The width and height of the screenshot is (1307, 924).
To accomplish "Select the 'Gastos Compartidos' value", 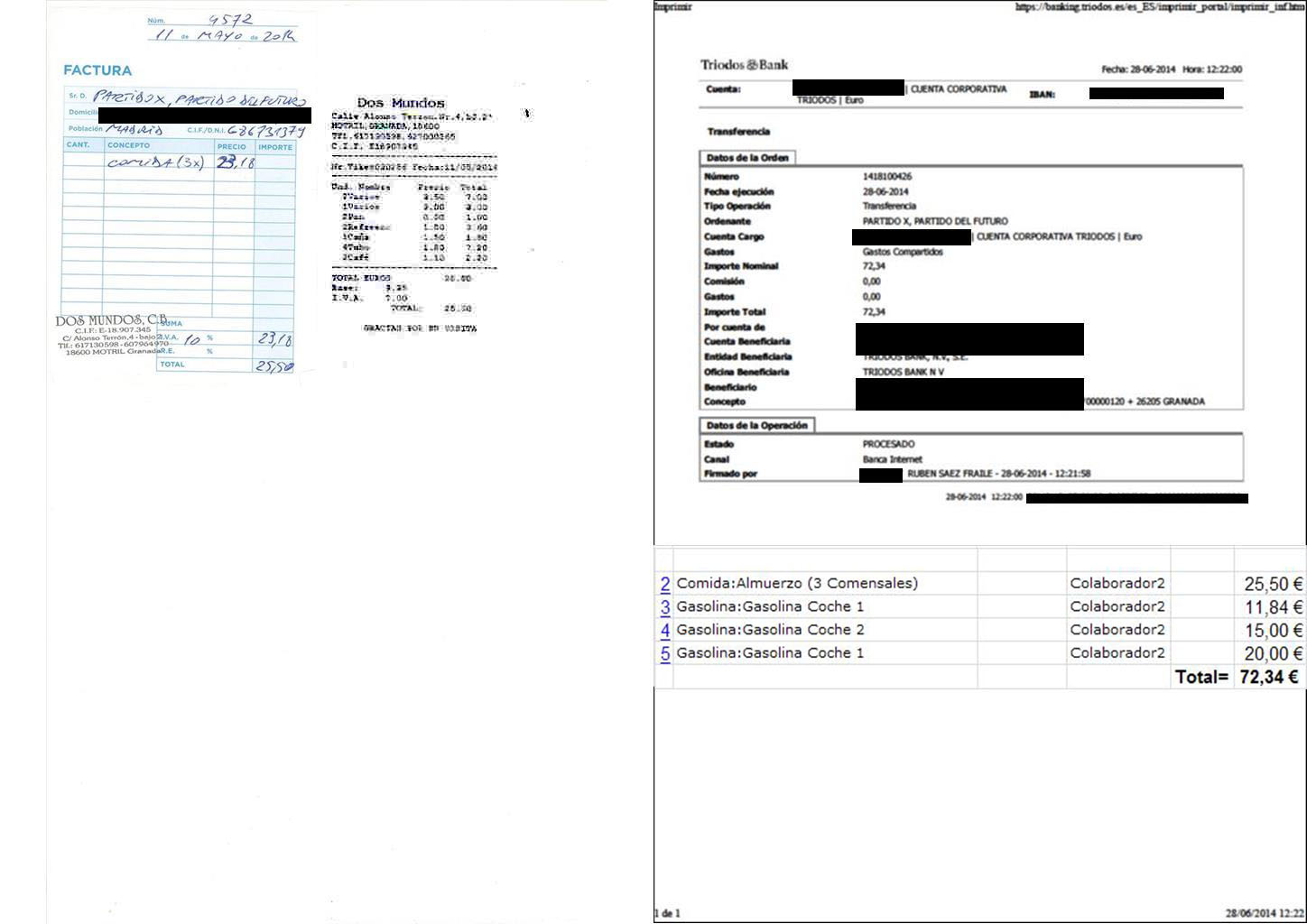I will [x=903, y=252].
